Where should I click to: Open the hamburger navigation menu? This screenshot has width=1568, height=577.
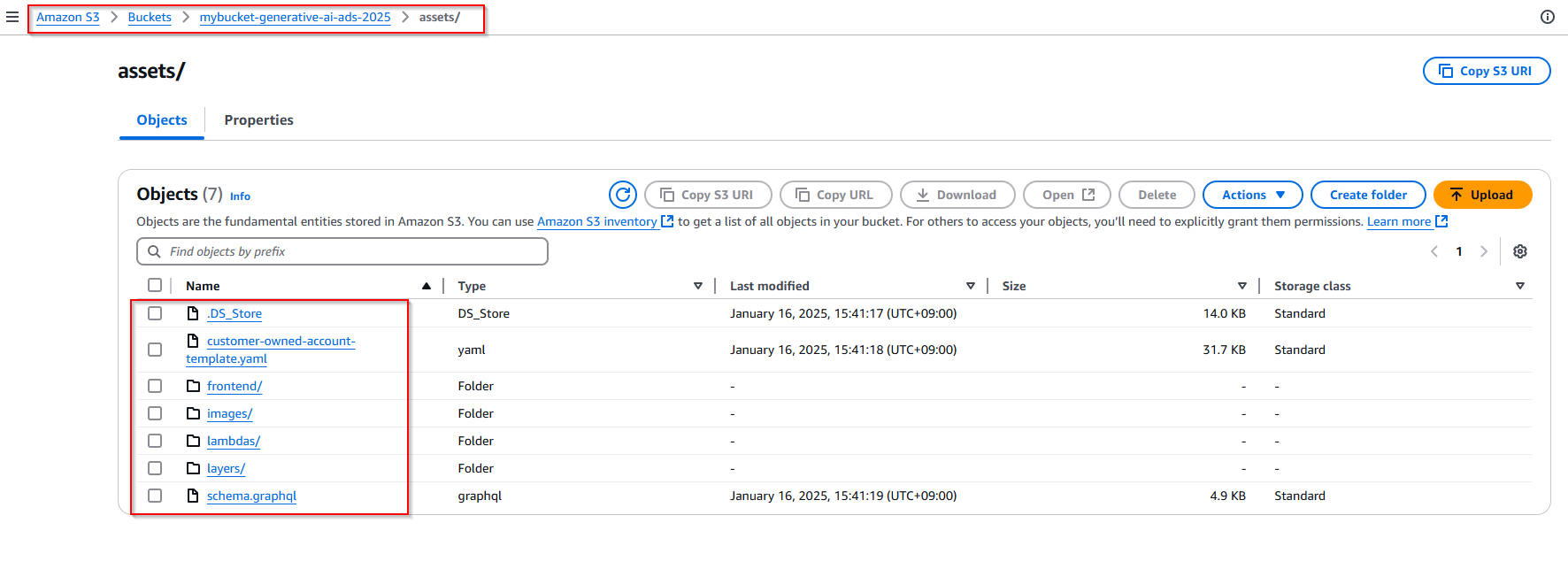coord(12,17)
